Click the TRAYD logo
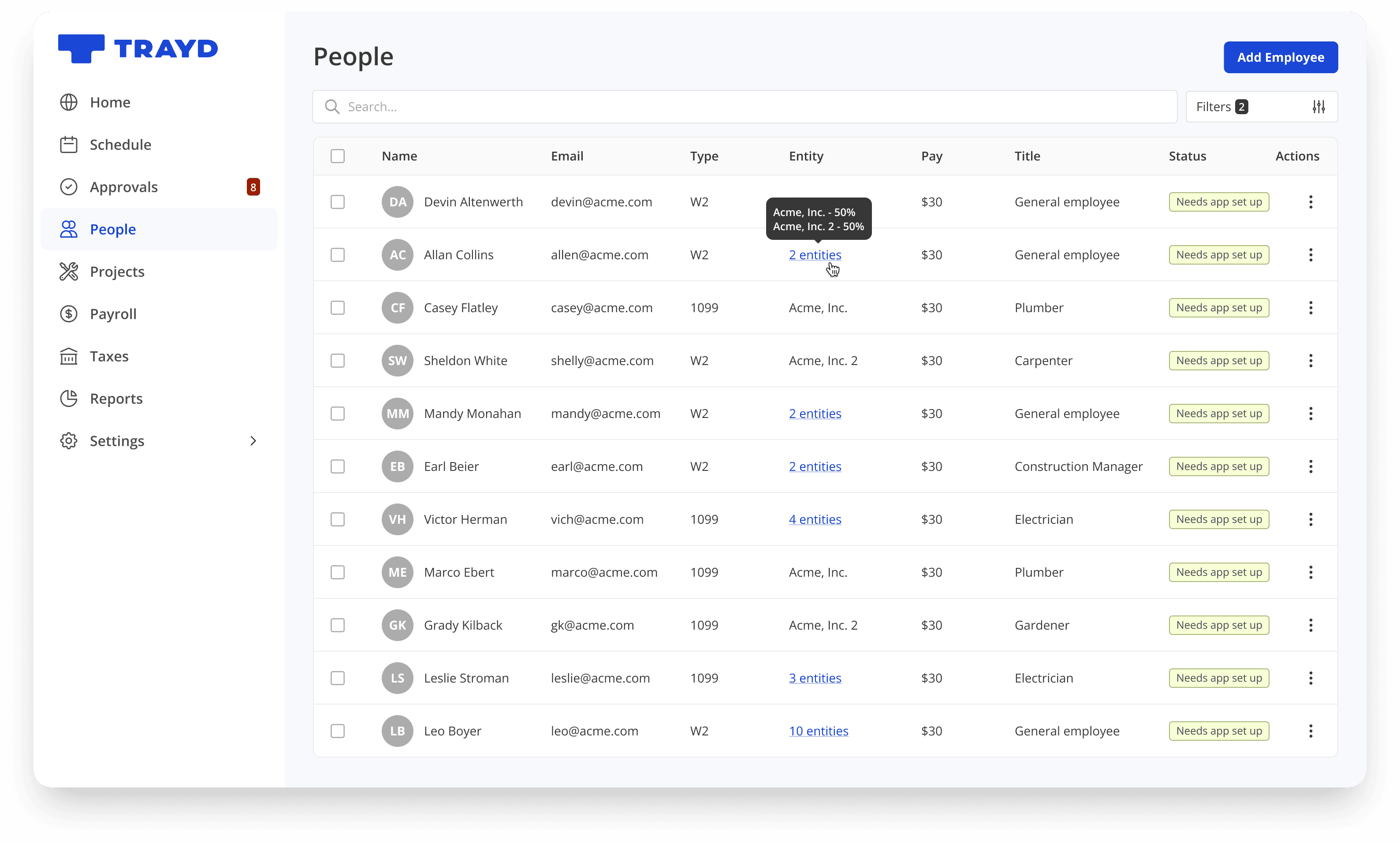The image size is (1400, 843). click(x=138, y=48)
